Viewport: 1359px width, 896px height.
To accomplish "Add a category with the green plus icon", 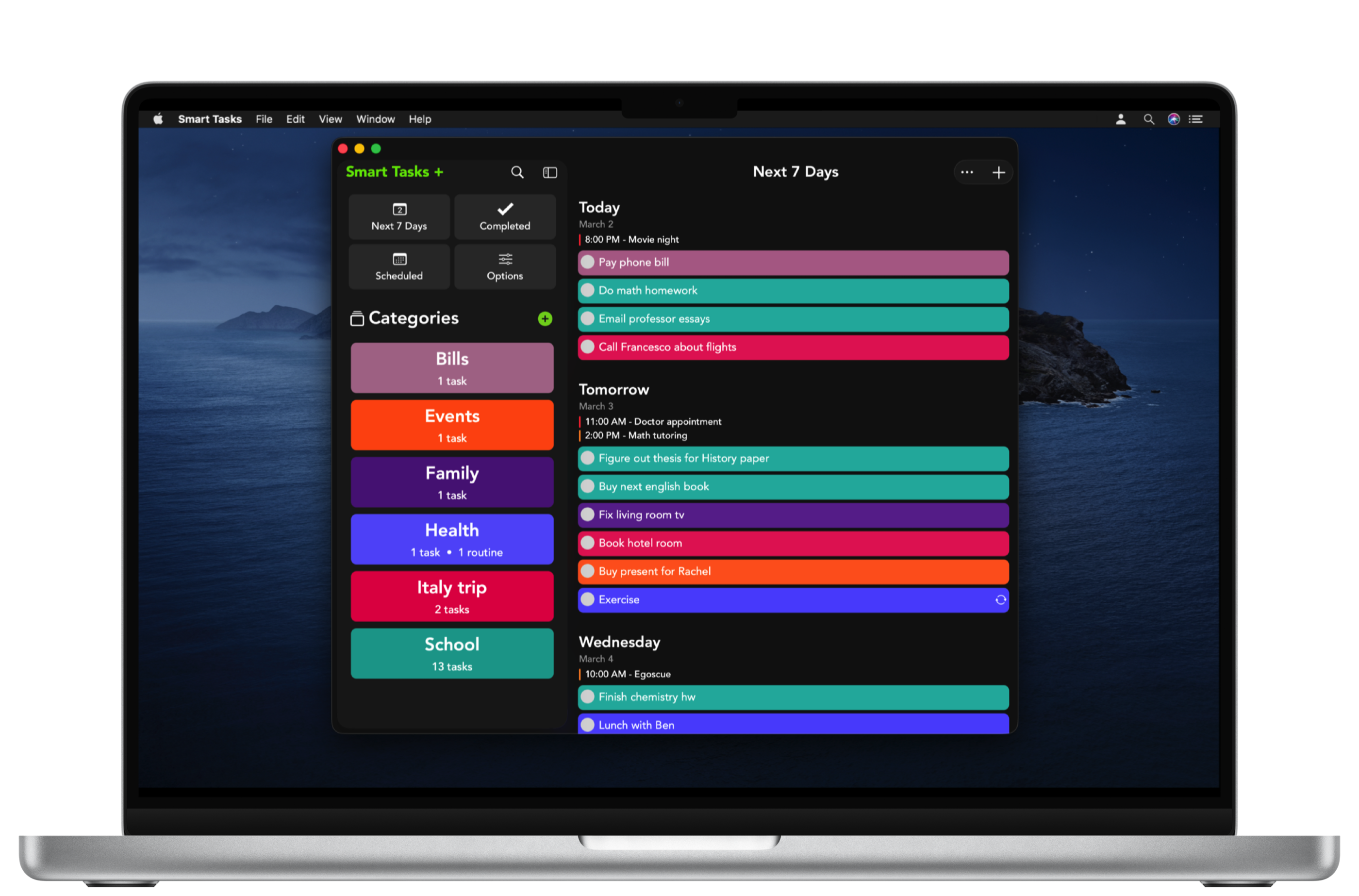I will click(545, 319).
